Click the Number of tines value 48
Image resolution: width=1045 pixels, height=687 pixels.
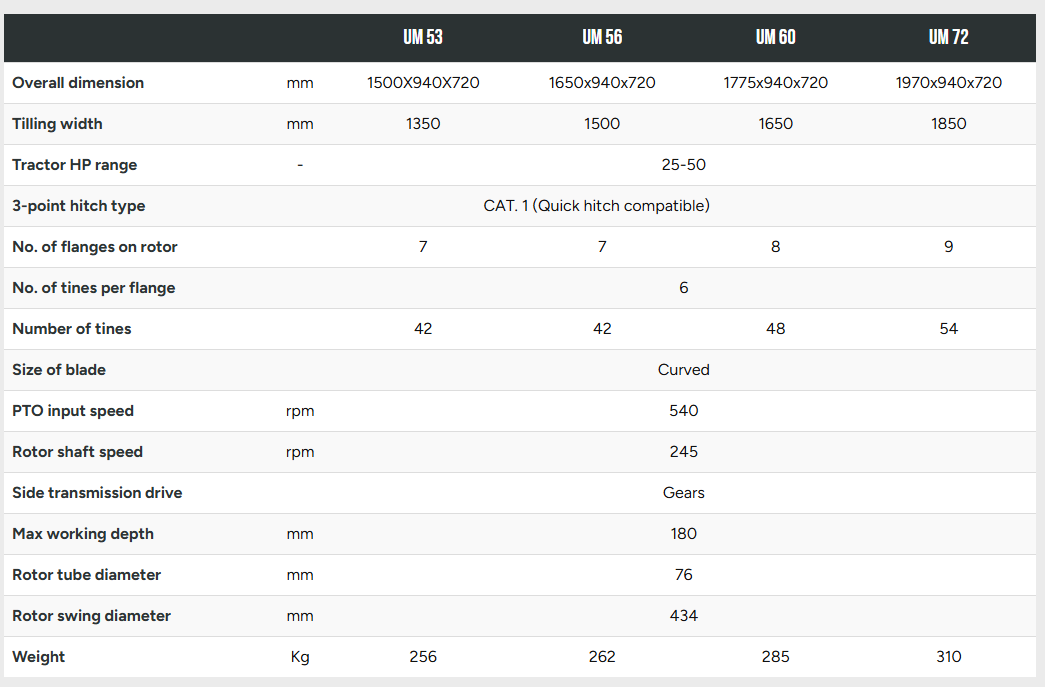[x=776, y=329]
